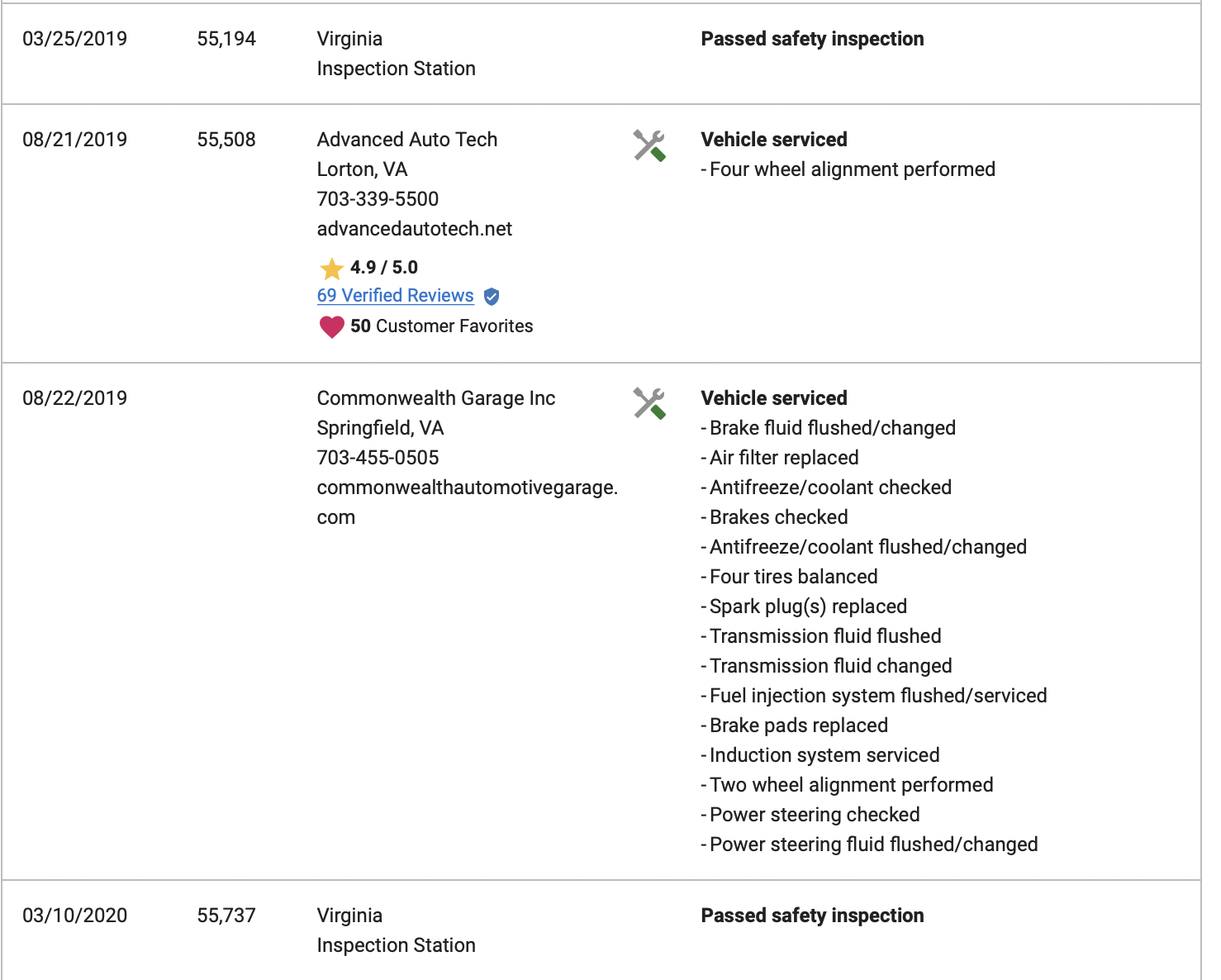The image size is (1221, 980).
Task: Click the Advanced Auto Tech shop name
Action: tap(407, 140)
